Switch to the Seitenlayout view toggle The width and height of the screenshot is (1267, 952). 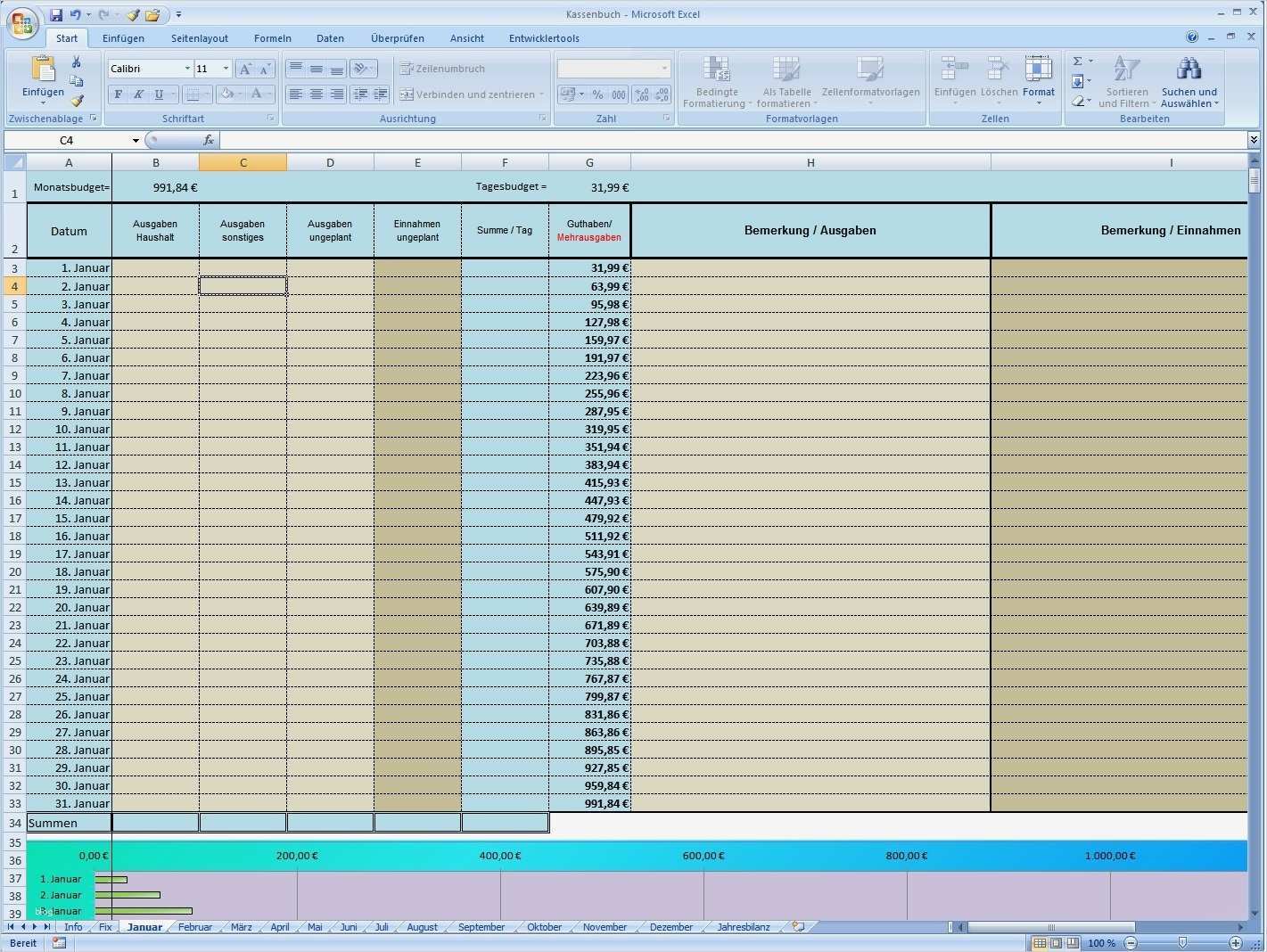(x=1056, y=943)
